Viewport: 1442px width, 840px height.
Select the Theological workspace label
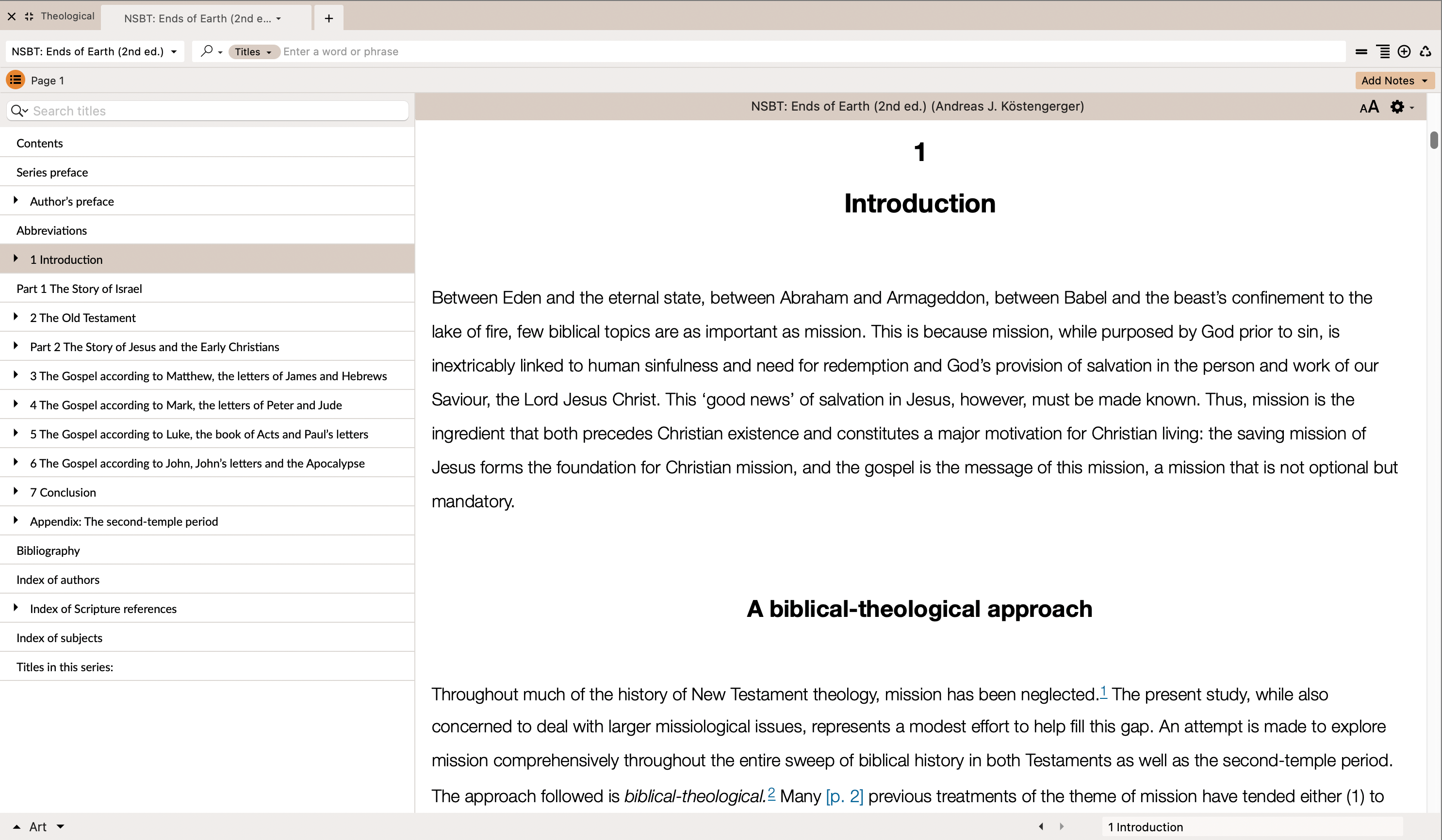(67, 16)
